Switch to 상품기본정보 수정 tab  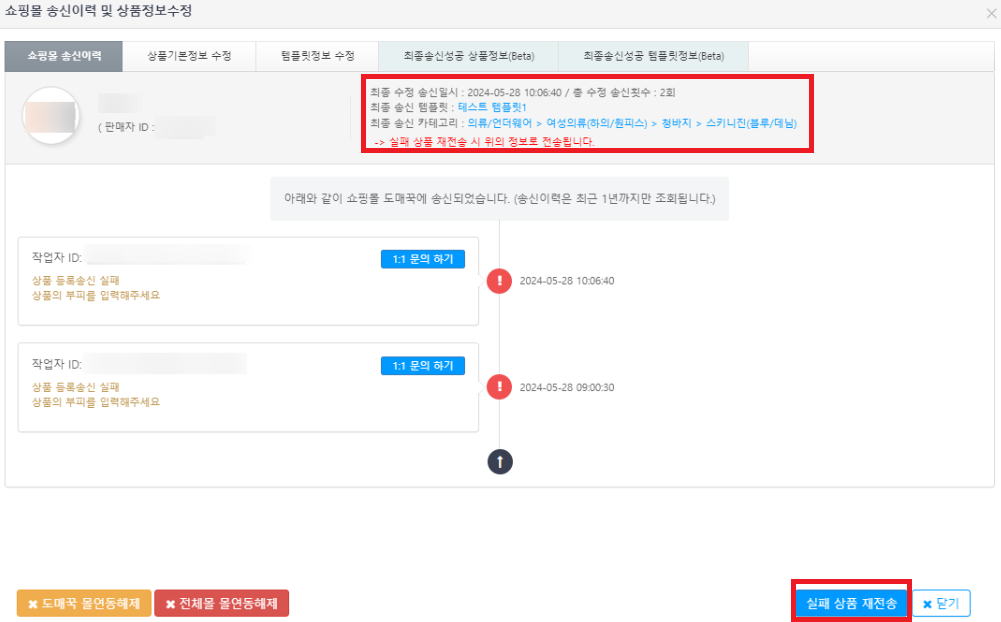[189, 56]
